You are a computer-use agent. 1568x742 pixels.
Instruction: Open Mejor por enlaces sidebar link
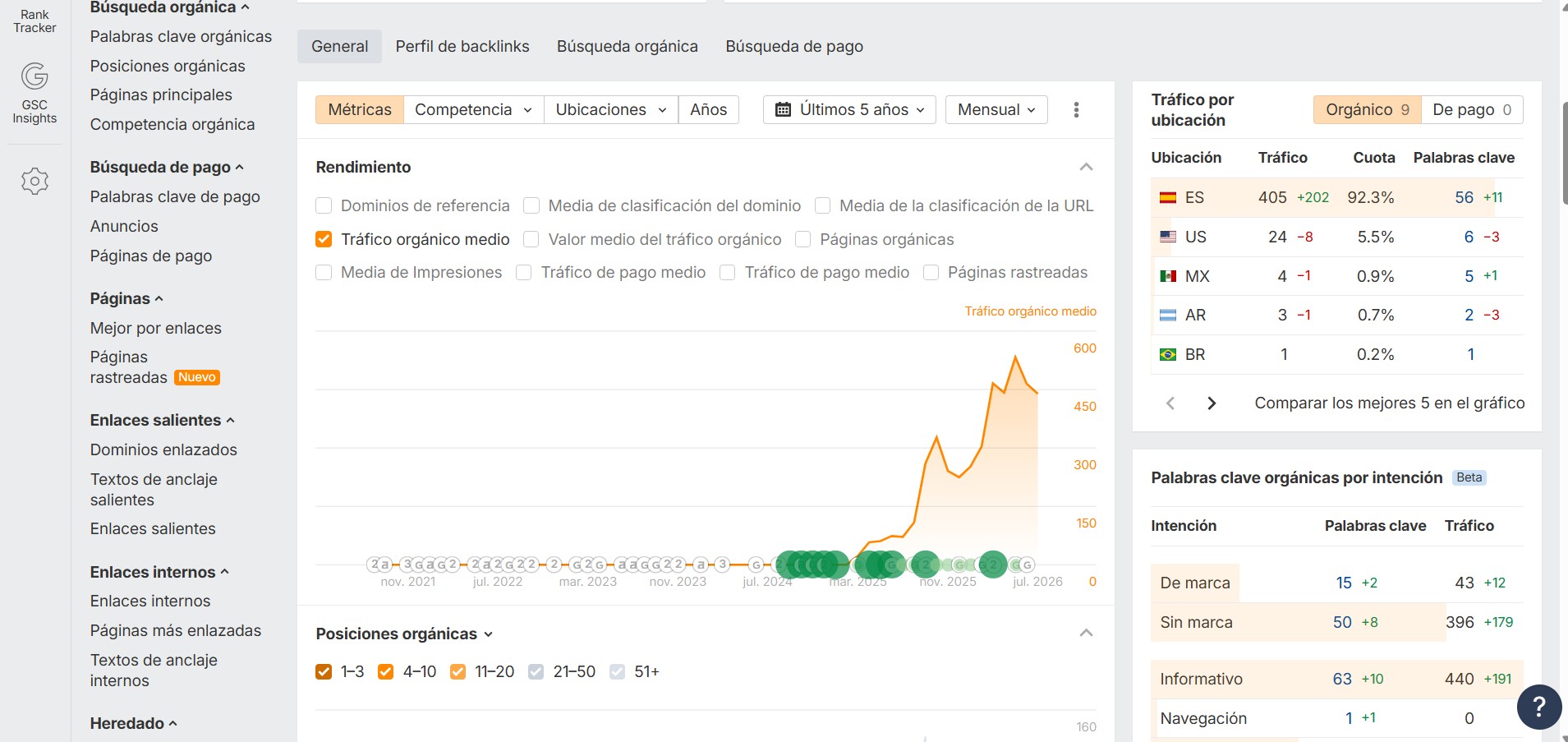156,328
